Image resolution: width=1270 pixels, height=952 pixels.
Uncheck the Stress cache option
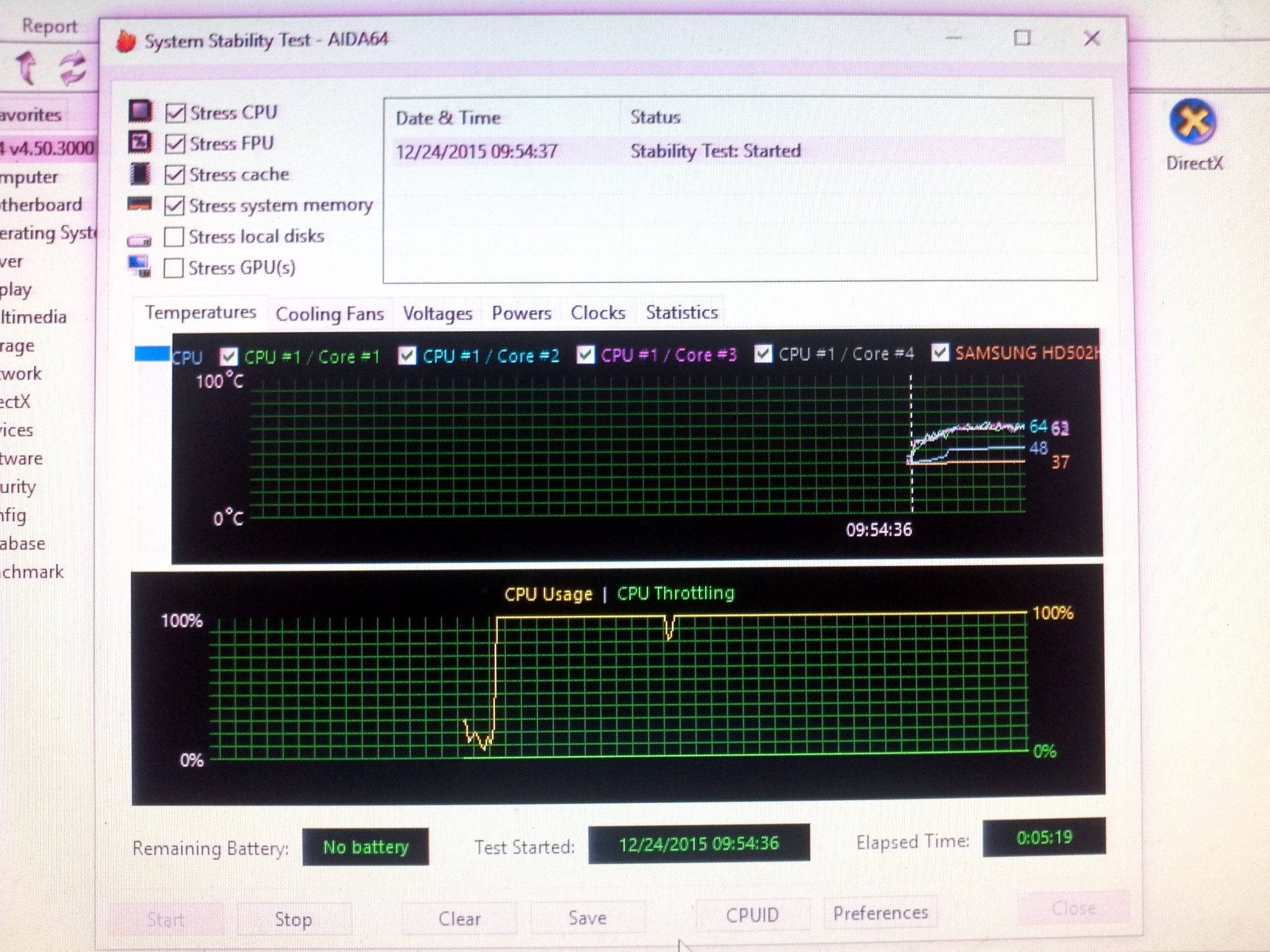point(174,175)
